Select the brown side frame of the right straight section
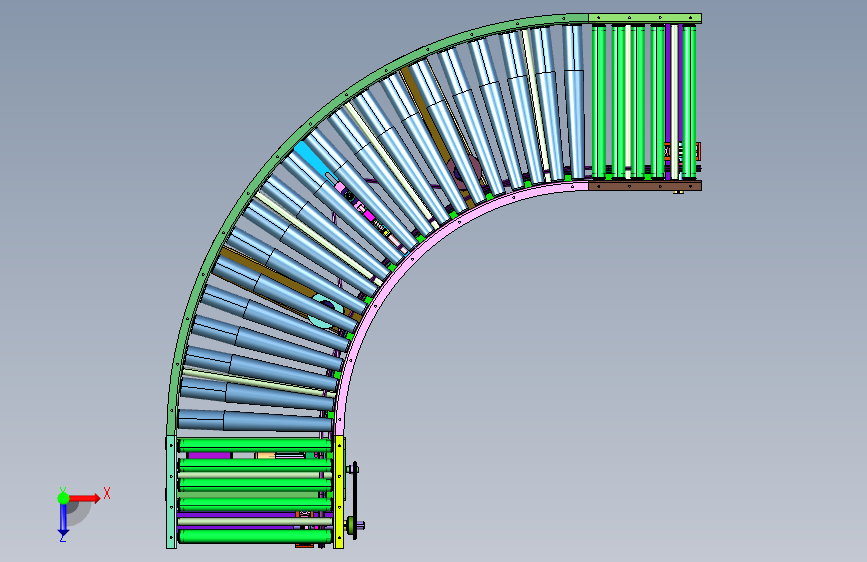The width and height of the screenshot is (867, 562). 645,185
